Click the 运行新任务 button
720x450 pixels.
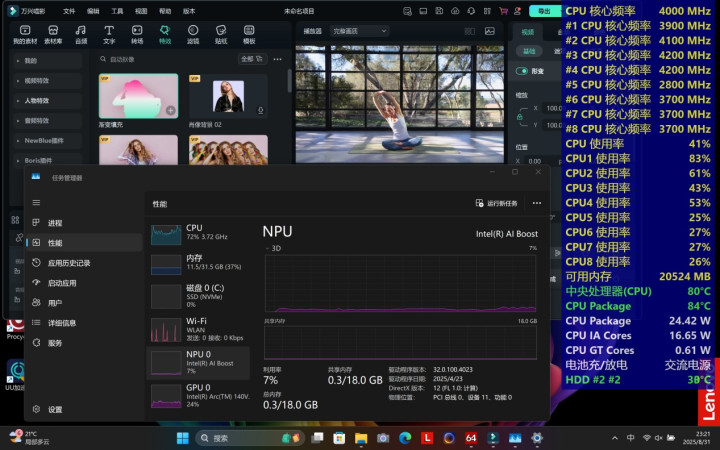coord(497,203)
